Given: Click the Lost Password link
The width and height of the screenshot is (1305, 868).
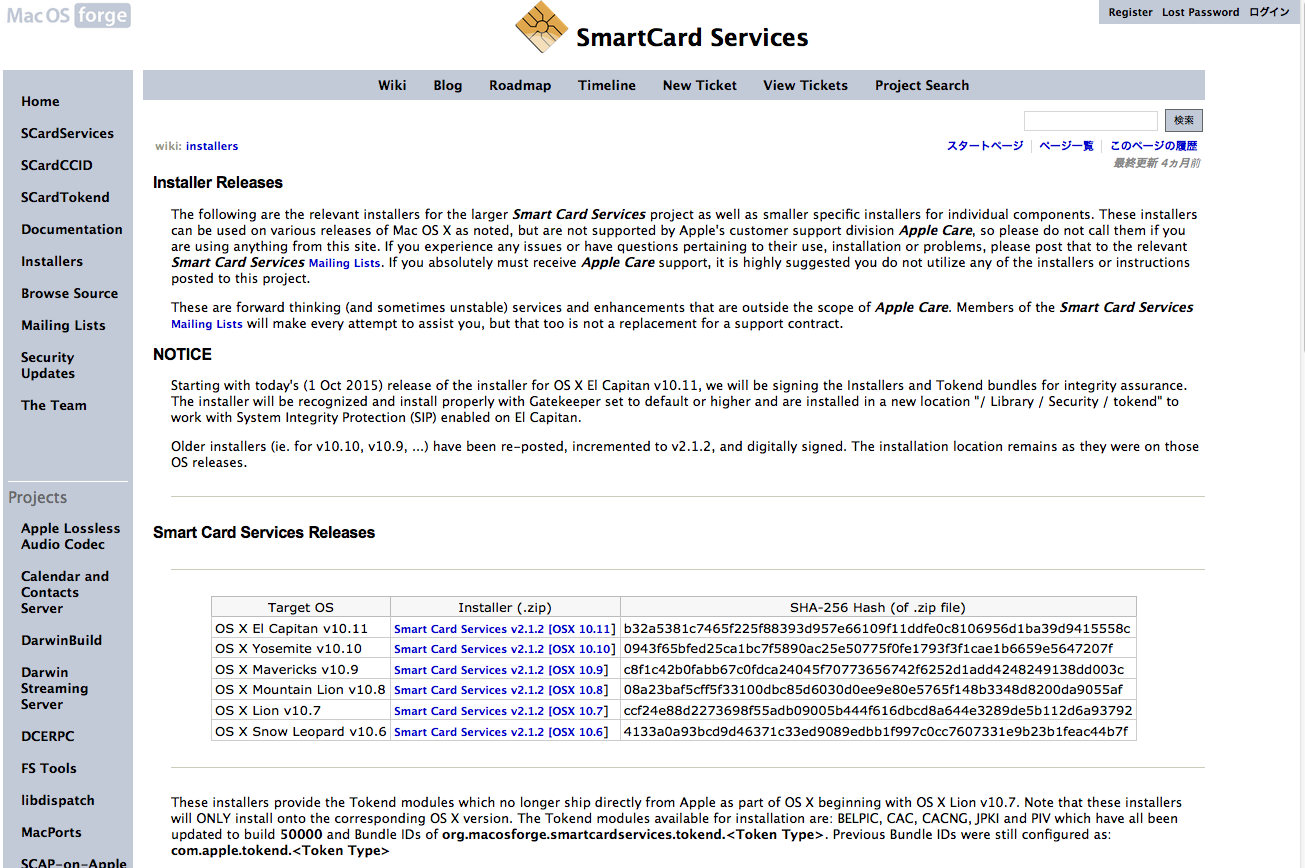Looking at the screenshot, I should coord(1200,12).
